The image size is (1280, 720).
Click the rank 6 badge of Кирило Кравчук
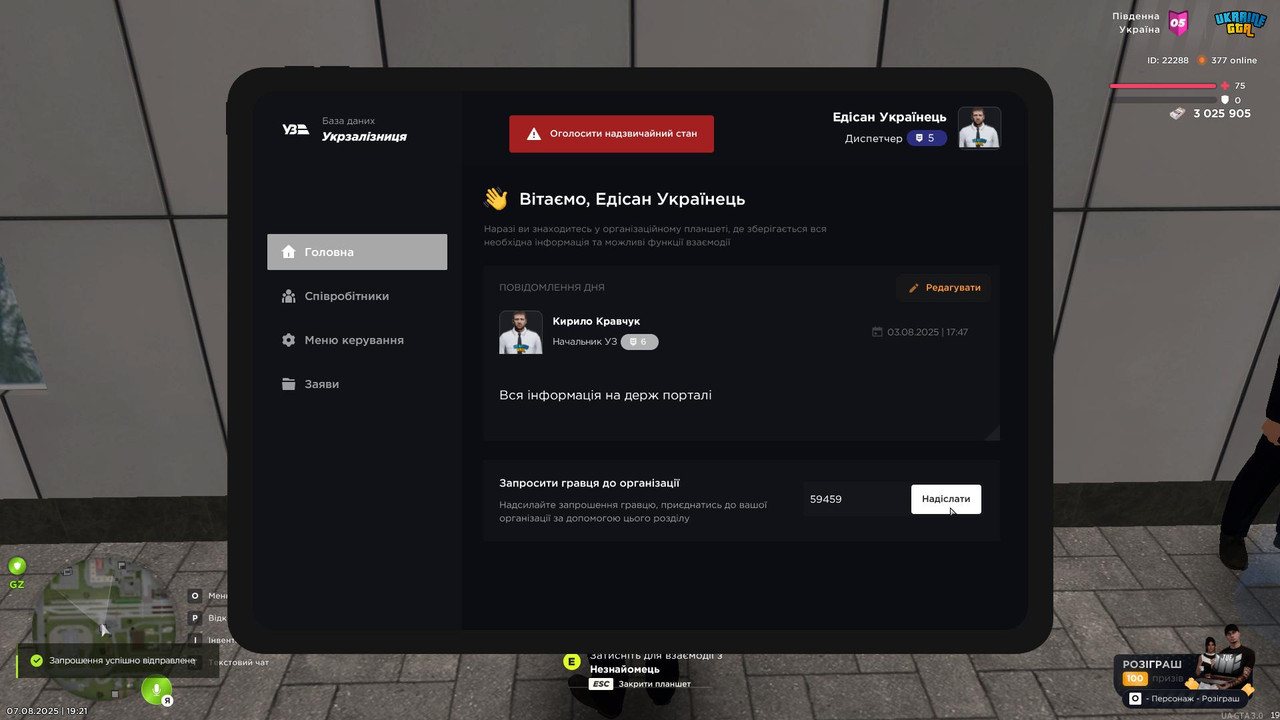click(x=639, y=342)
